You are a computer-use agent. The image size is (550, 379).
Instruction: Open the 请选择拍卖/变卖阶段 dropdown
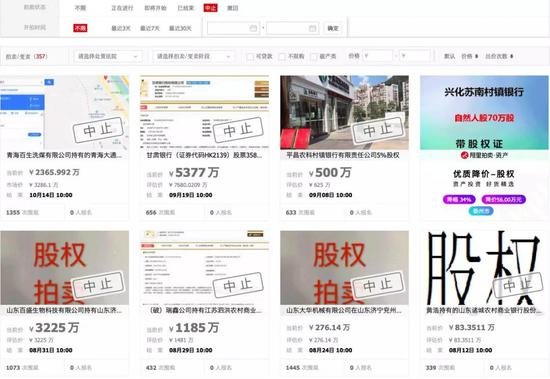(193, 56)
